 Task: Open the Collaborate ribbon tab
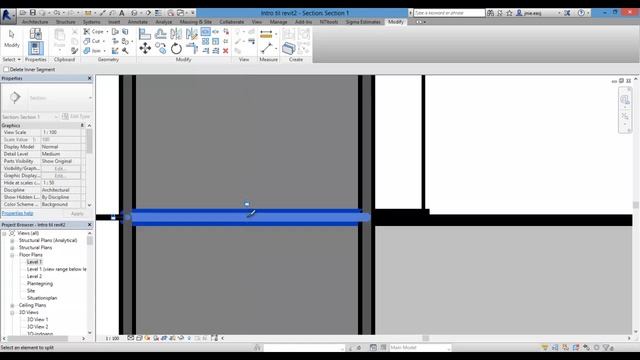click(x=232, y=22)
